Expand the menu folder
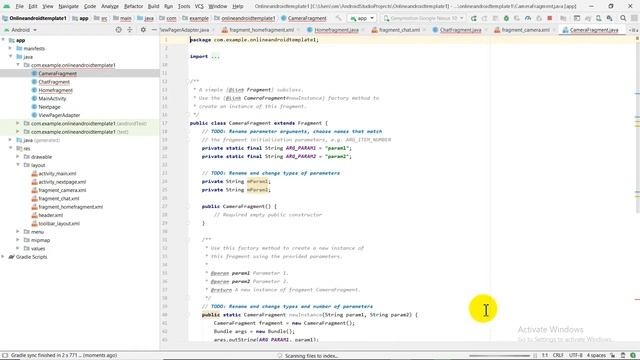The height and width of the screenshot is (360, 640). (18, 231)
